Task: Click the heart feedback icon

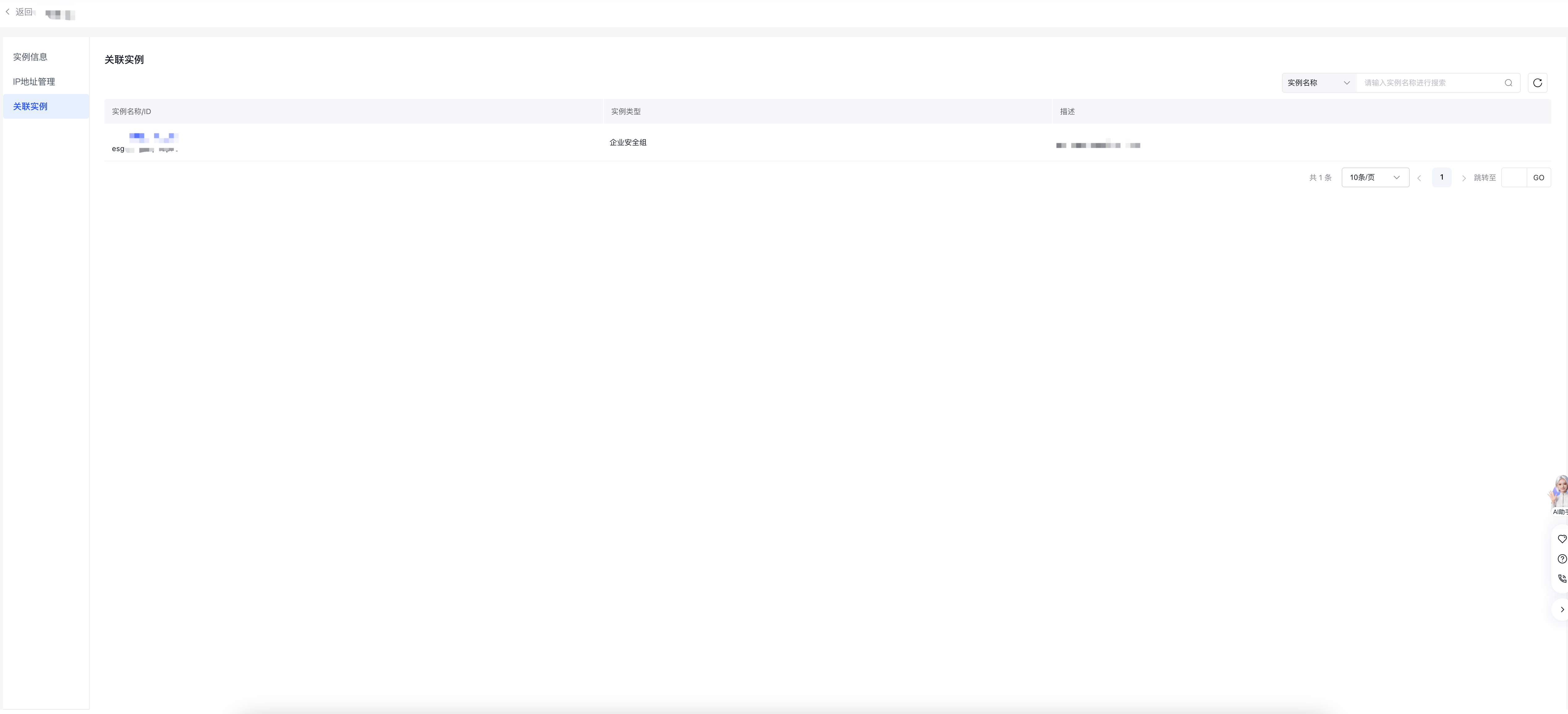Action: [x=1561, y=539]
